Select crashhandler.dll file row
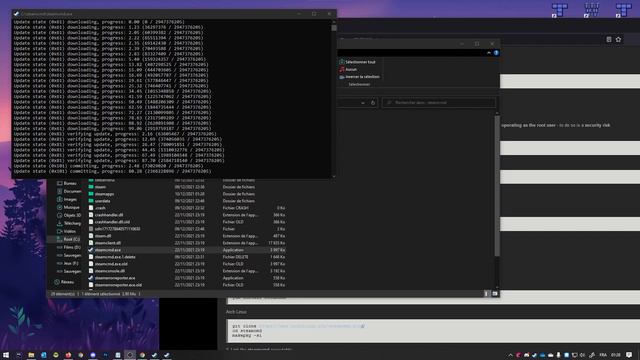Image resolution: width=640 pixels, height=360 pixels. click(187, 215)
